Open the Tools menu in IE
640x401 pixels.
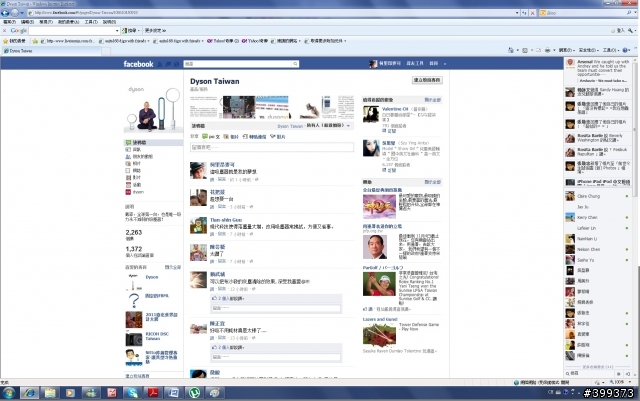click(x=91, y=22)
